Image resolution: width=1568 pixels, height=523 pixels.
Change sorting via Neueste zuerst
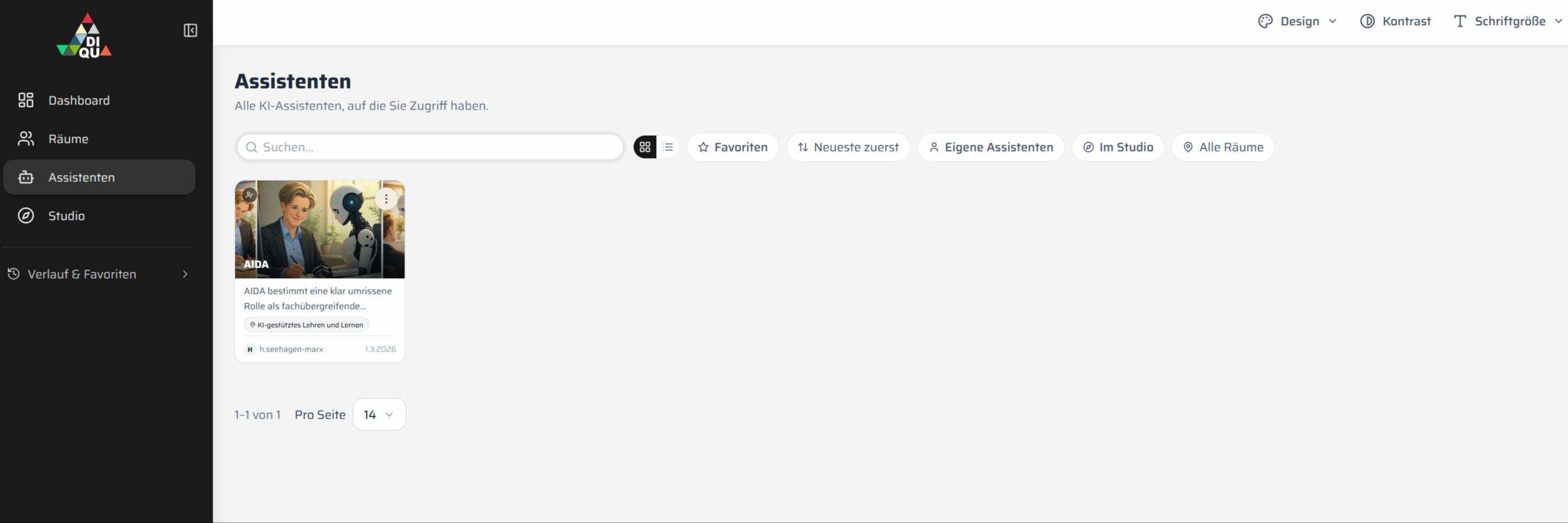[x=848, y=147]
